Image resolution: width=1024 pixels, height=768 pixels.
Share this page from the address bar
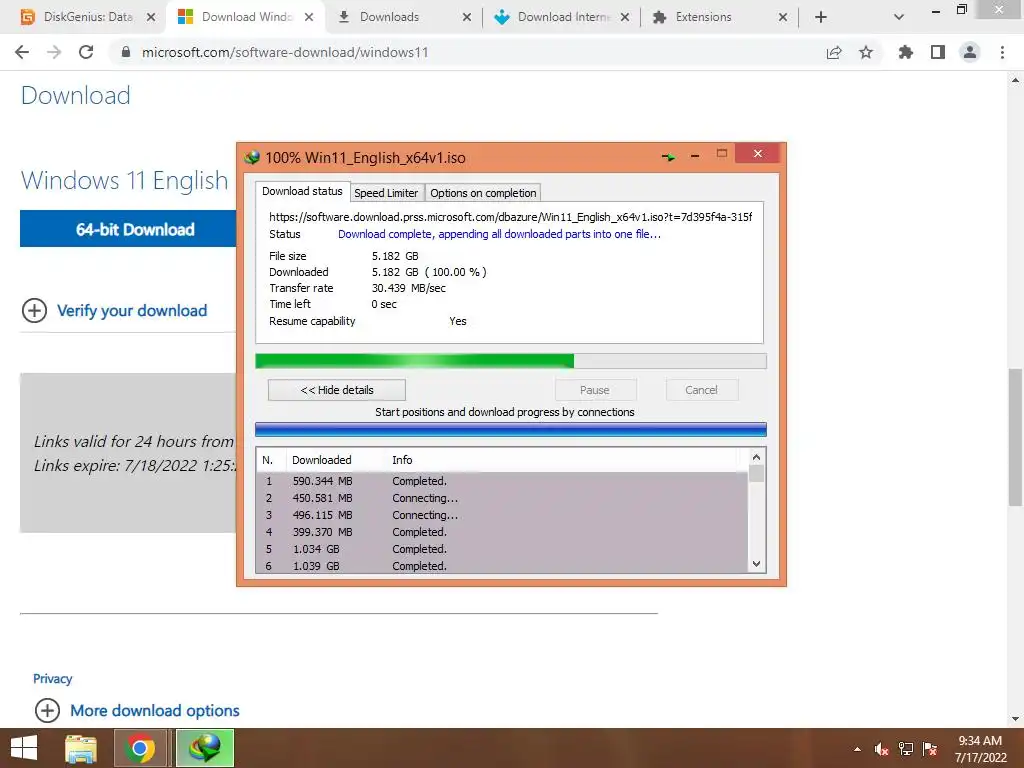[x=834, y=52]
